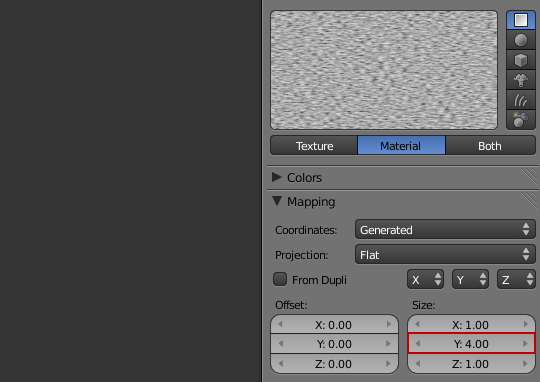Decrease Size Y with left arrow
Viewport: 540px width, 382px height.
[x=417, y=343]
